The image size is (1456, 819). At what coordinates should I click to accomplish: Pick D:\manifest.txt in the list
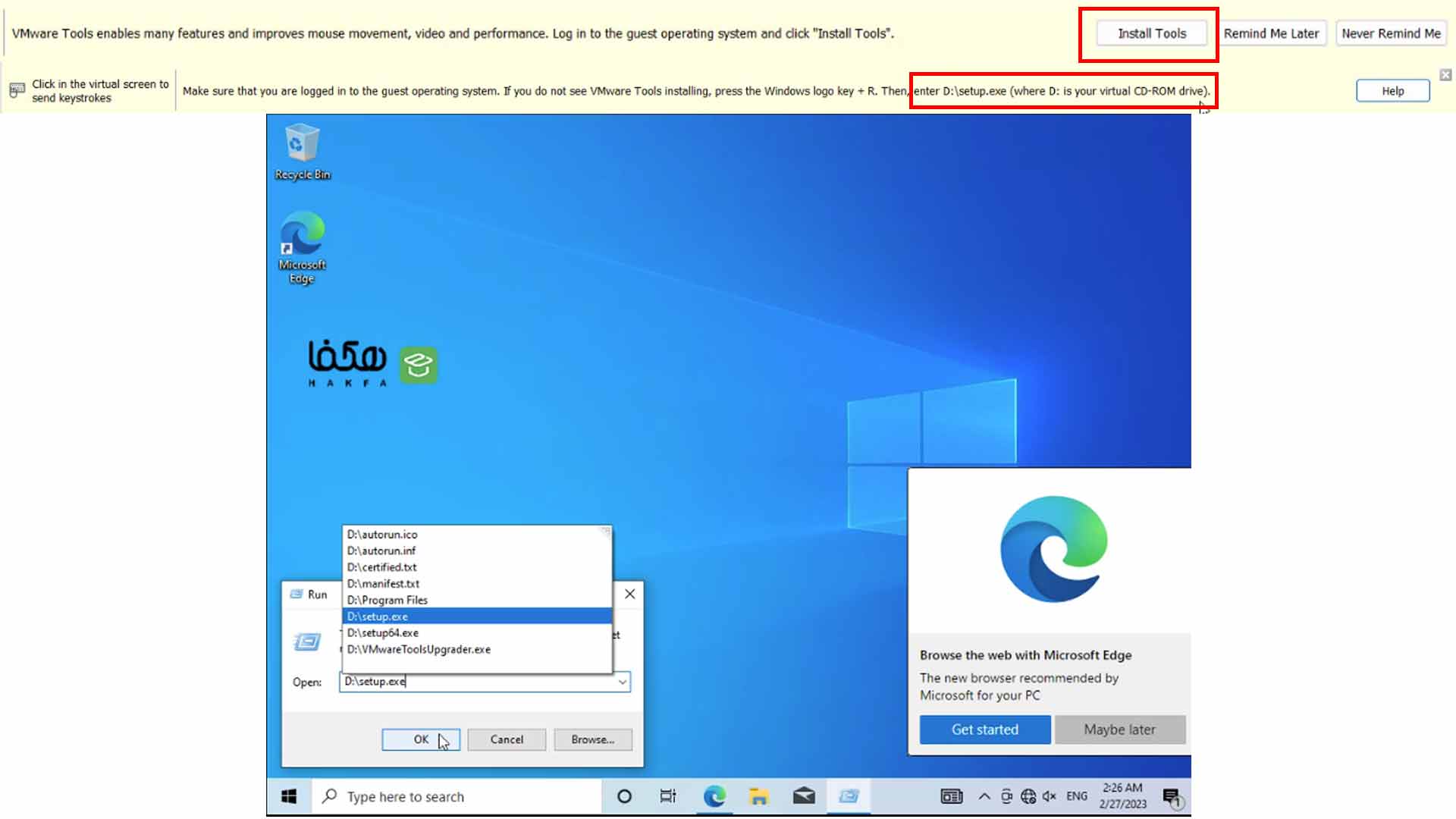pyautogui.click(x=477, y=584)
